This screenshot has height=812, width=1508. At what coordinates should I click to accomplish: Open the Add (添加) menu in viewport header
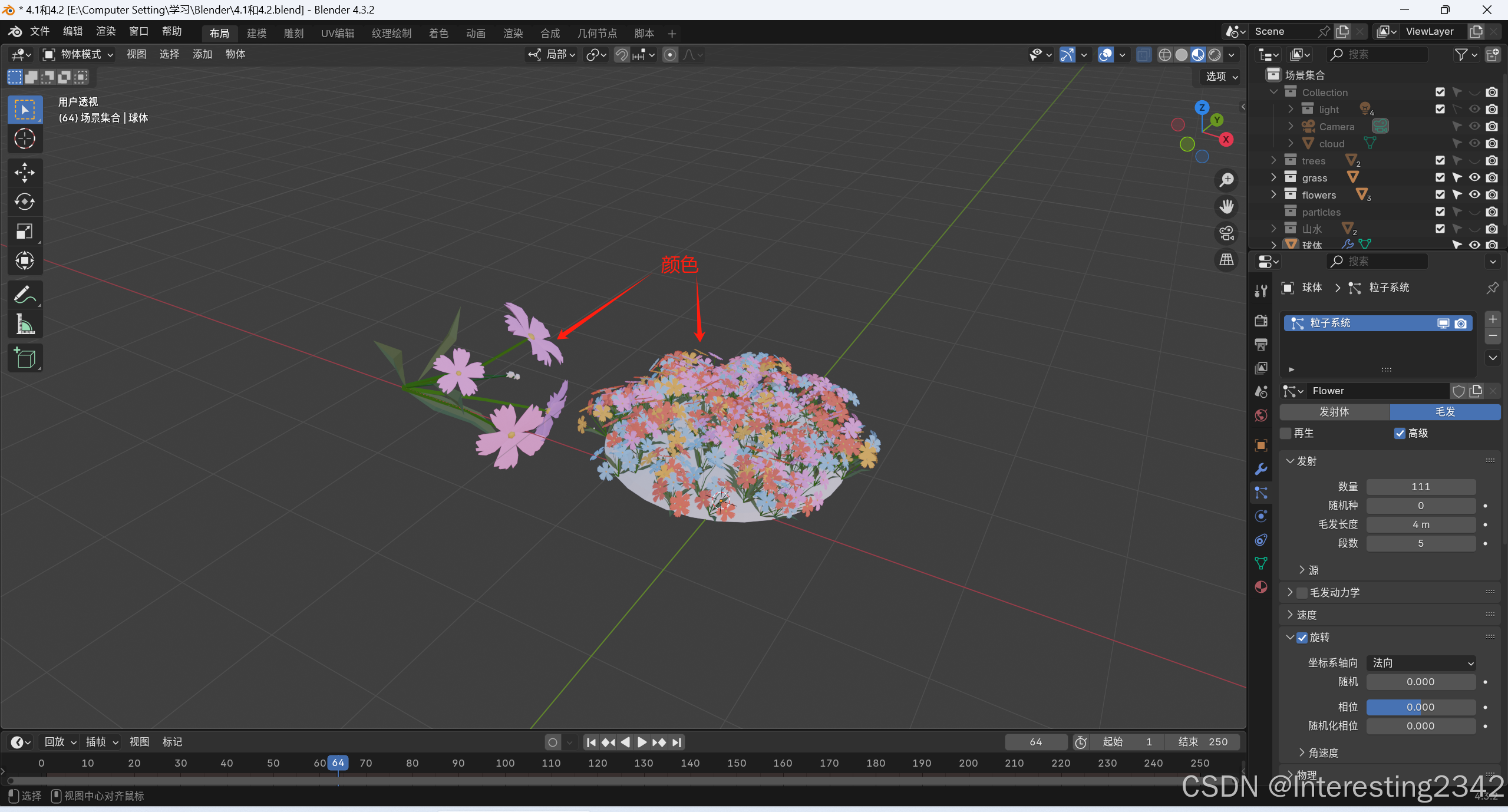(202, 54)
